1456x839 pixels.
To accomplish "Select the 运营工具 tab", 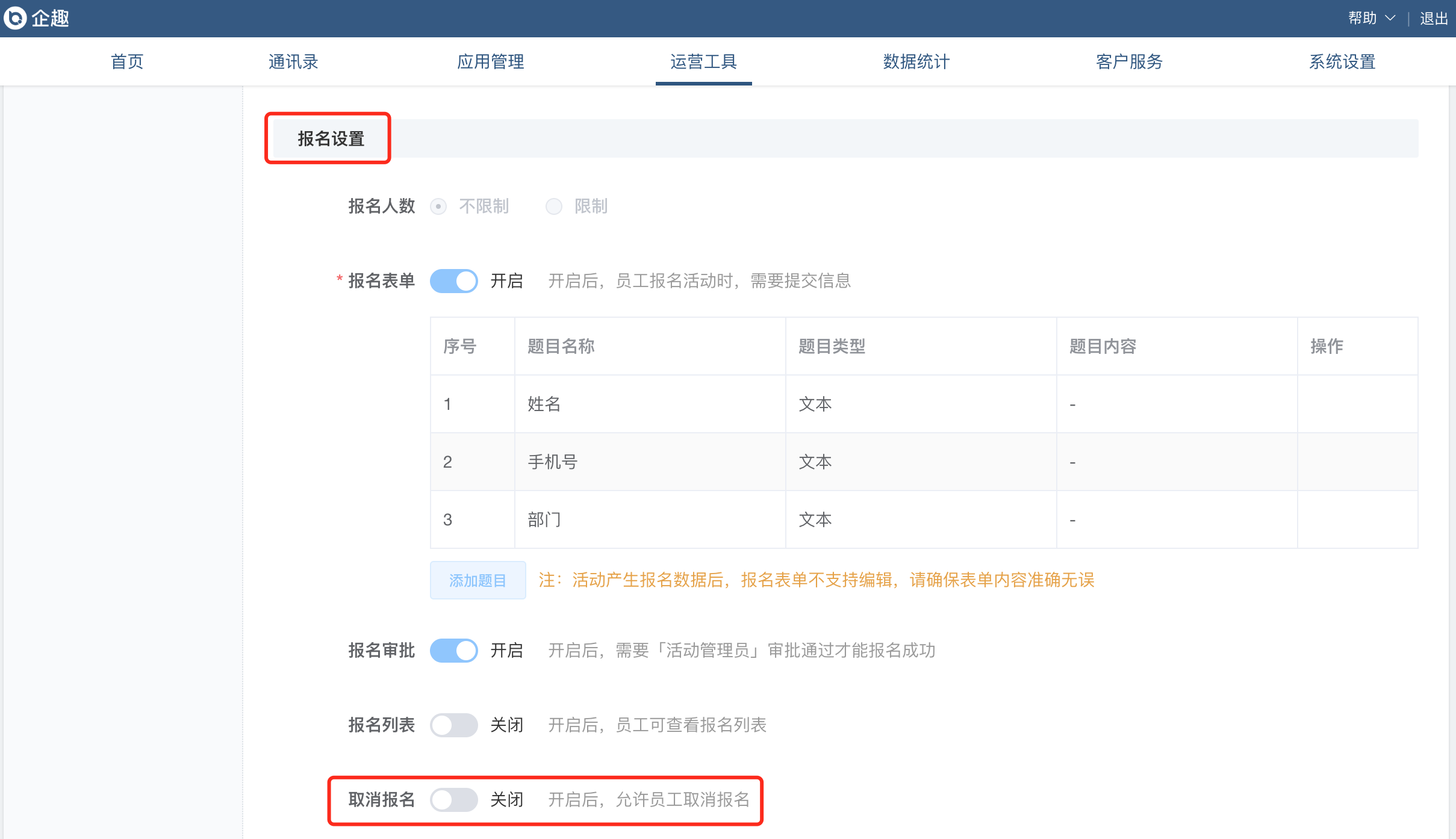I will pyautogui.click(x=703, y=61).
